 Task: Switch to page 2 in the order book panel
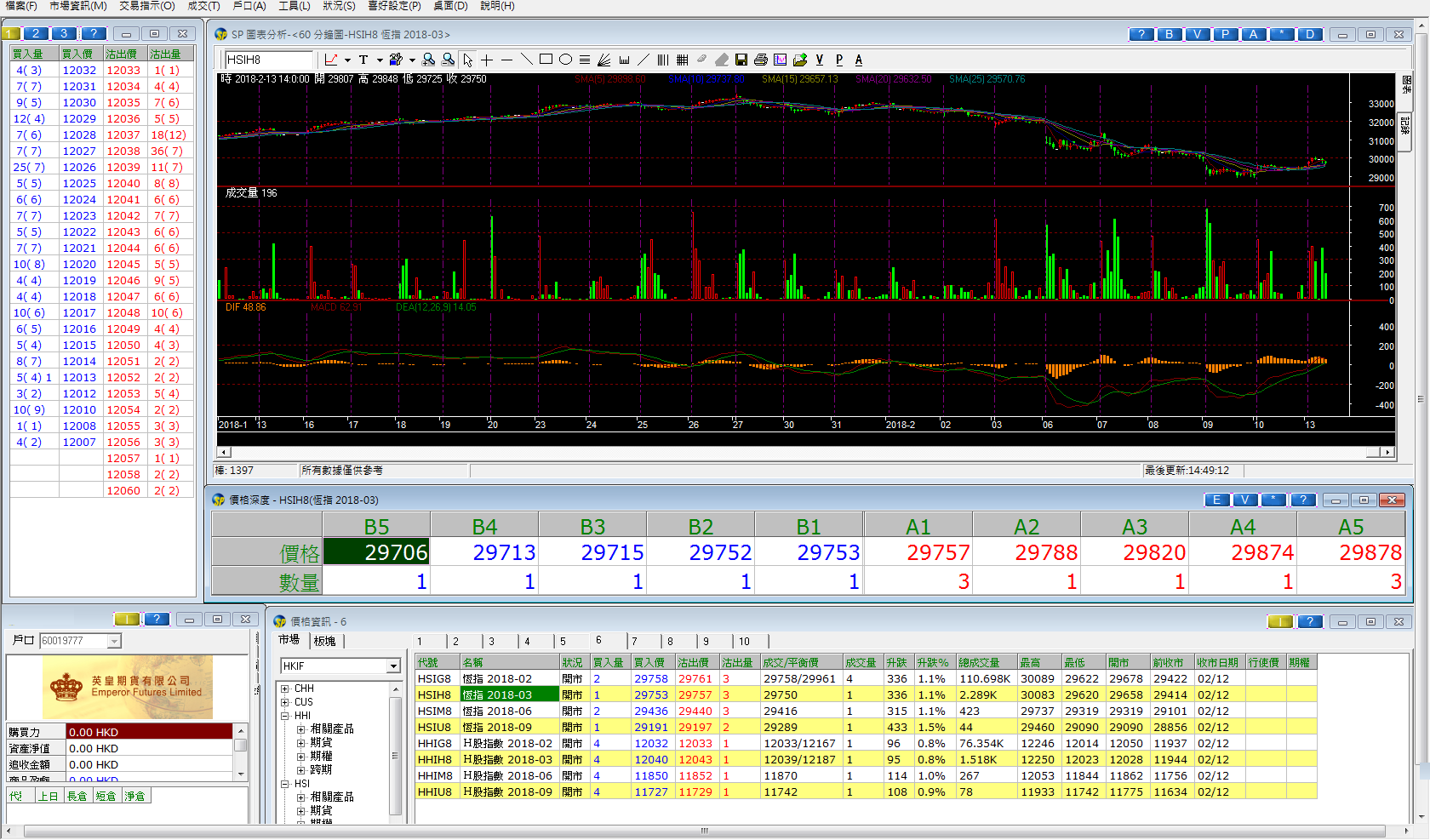click(x=36, y=33)
